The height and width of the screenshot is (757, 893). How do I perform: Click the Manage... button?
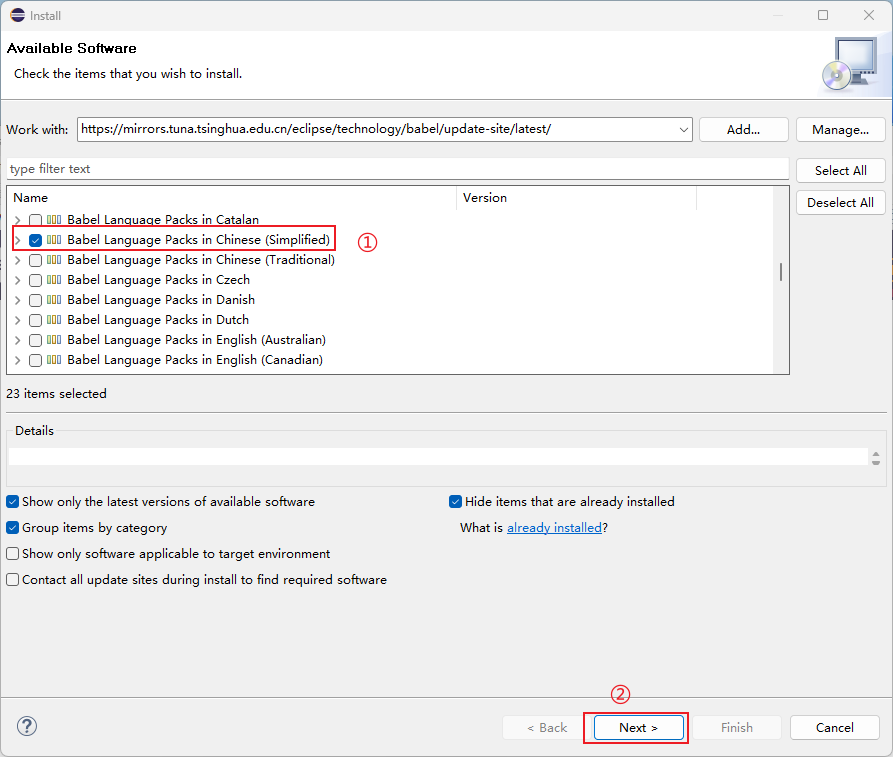pos(841,130)
